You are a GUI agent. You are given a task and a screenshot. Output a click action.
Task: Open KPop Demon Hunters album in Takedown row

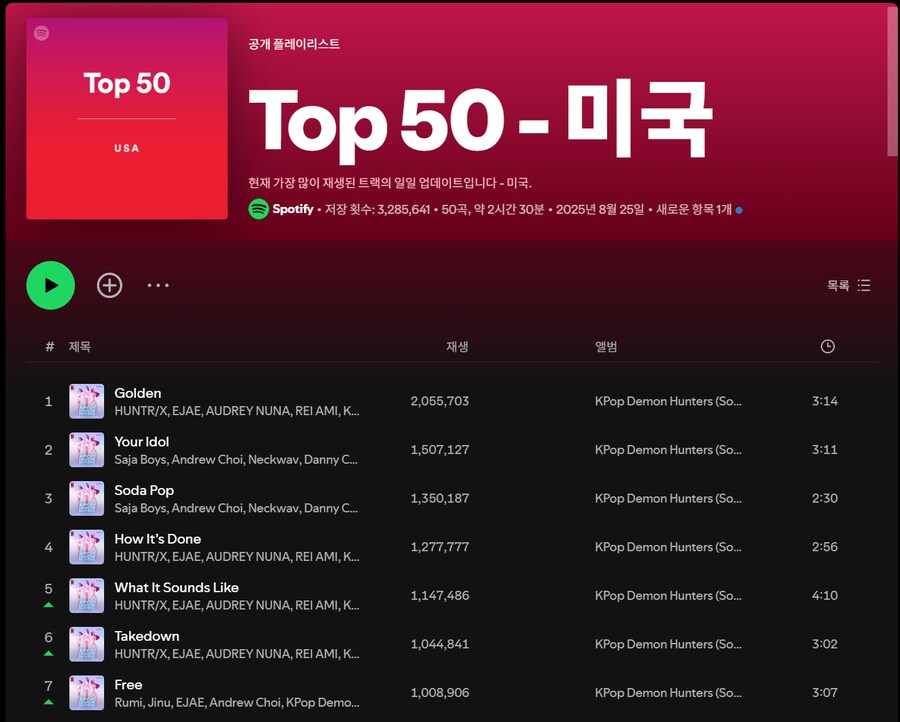point(668,644)
